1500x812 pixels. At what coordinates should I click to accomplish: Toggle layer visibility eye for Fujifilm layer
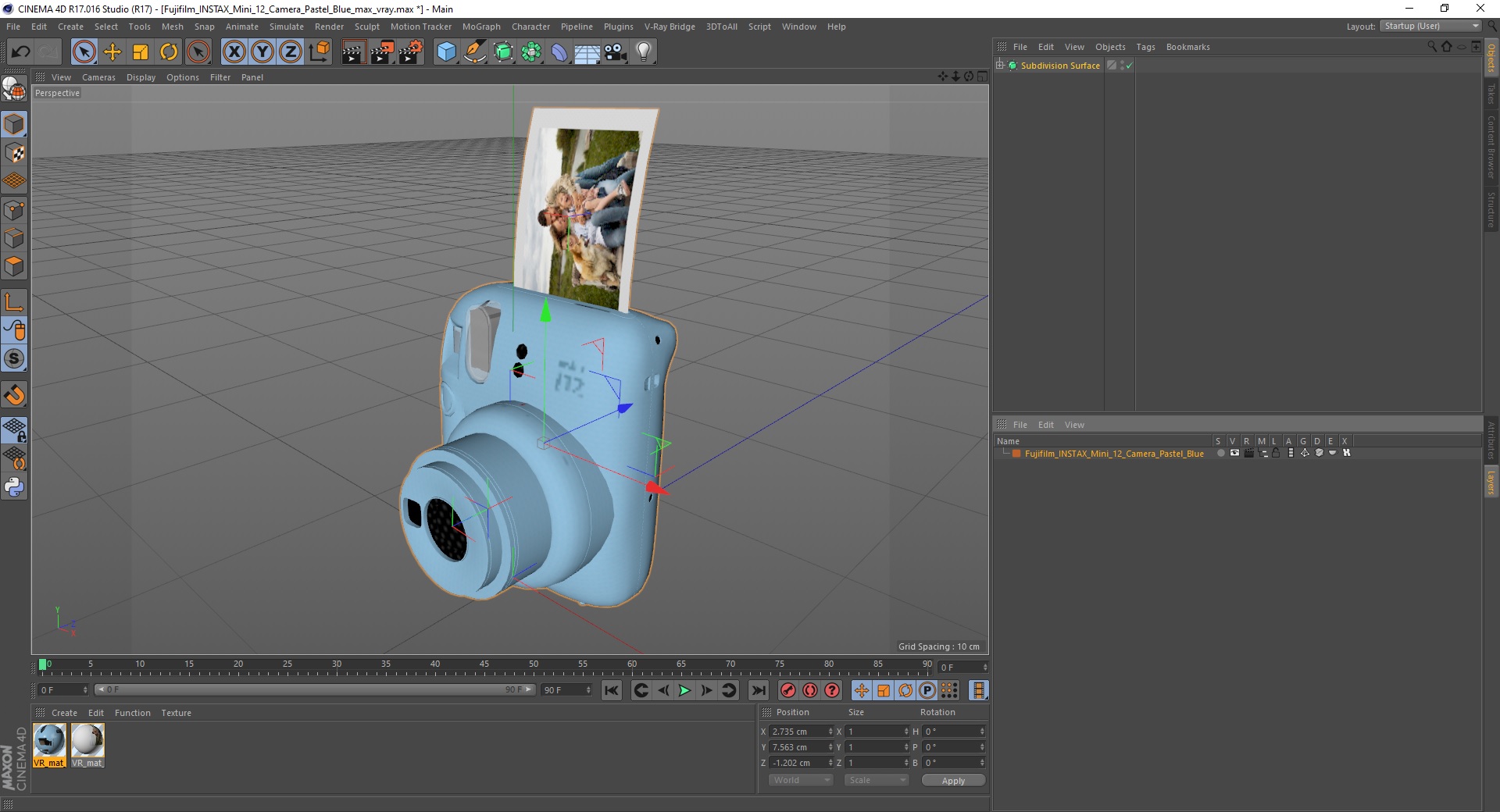1234,454
